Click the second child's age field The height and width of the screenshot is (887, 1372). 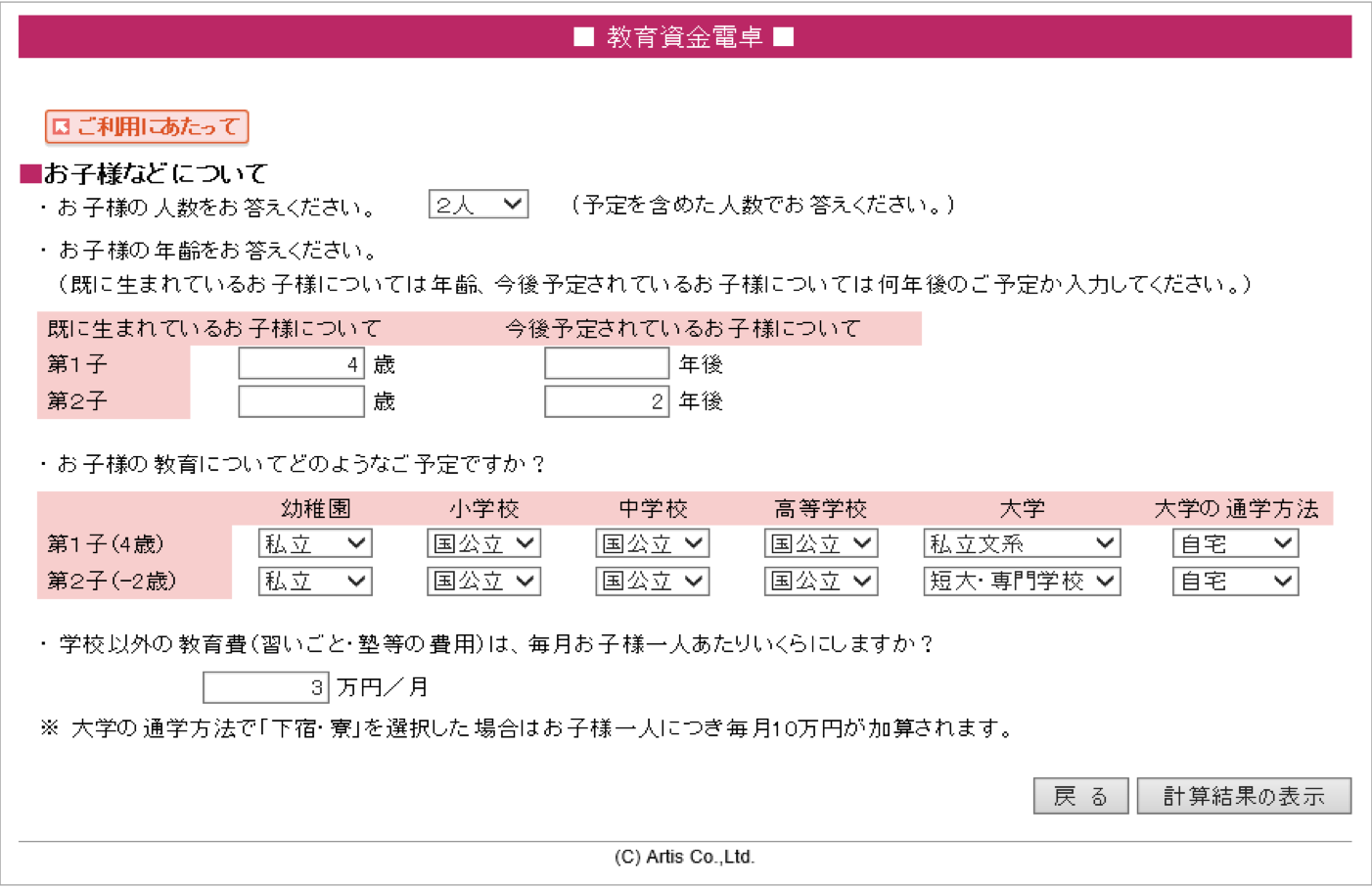click(x=300, y=401)
